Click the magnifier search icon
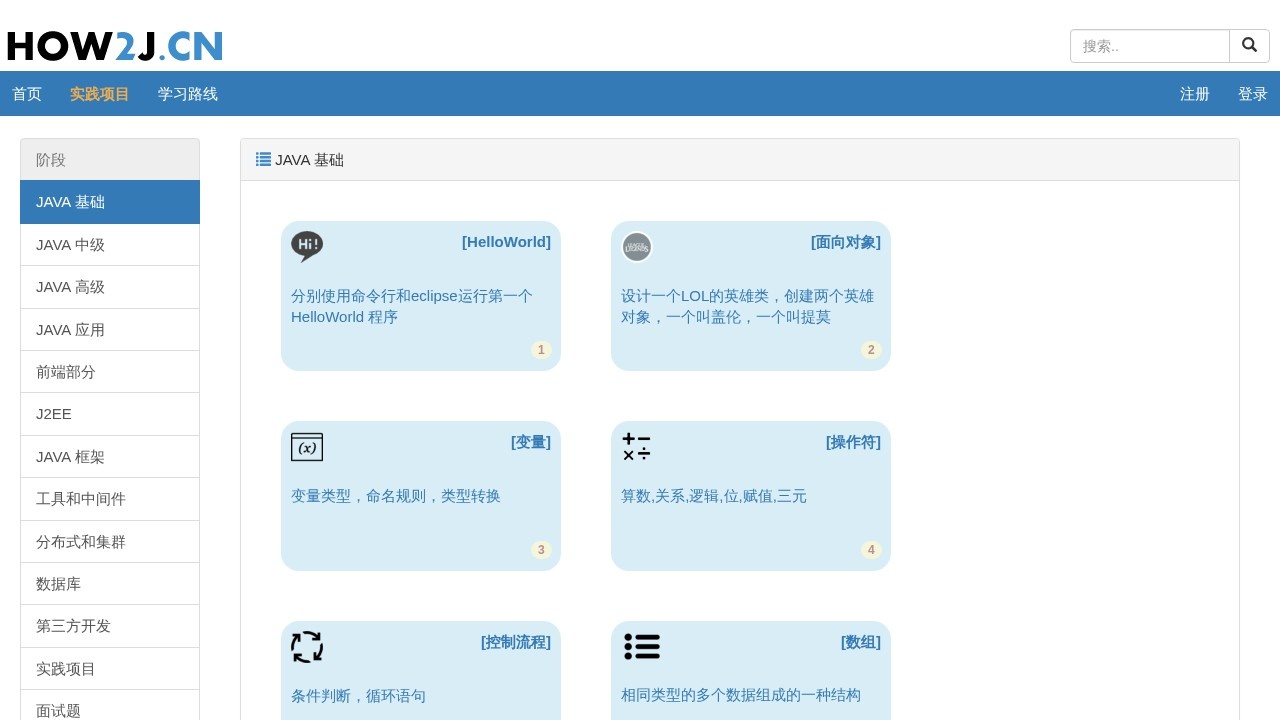 click(1249, 45)
